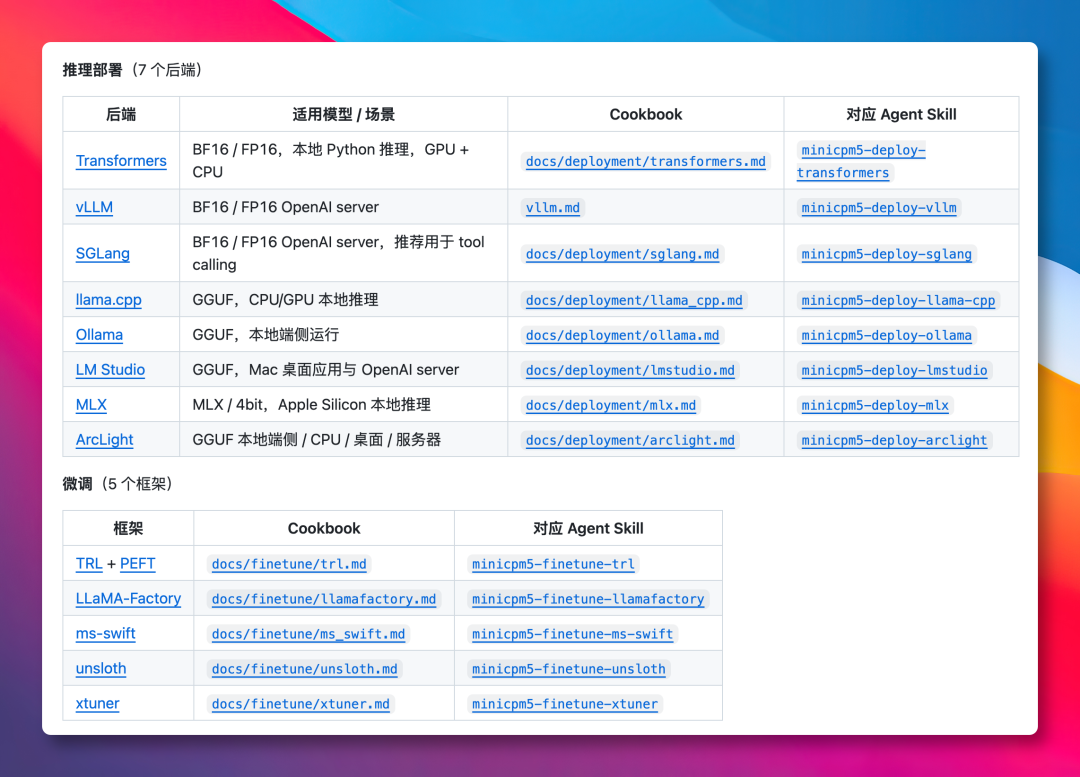Open docs/deployment/sglang.md cookbook
Viewport: 1080px width, 777px height.
tap(622, 254)
